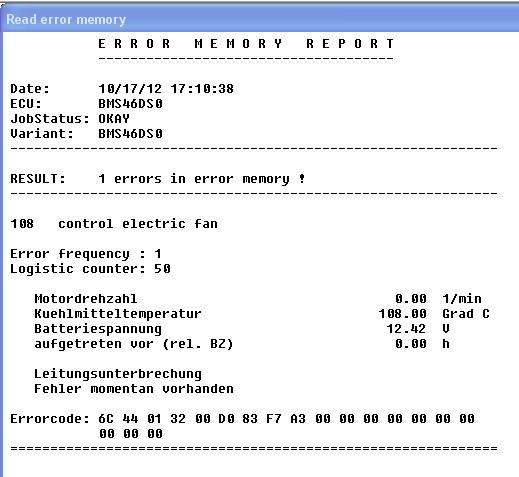Screen dimensions: 519x477
Task: Click the Batteriespannung label
Action: 98,329
